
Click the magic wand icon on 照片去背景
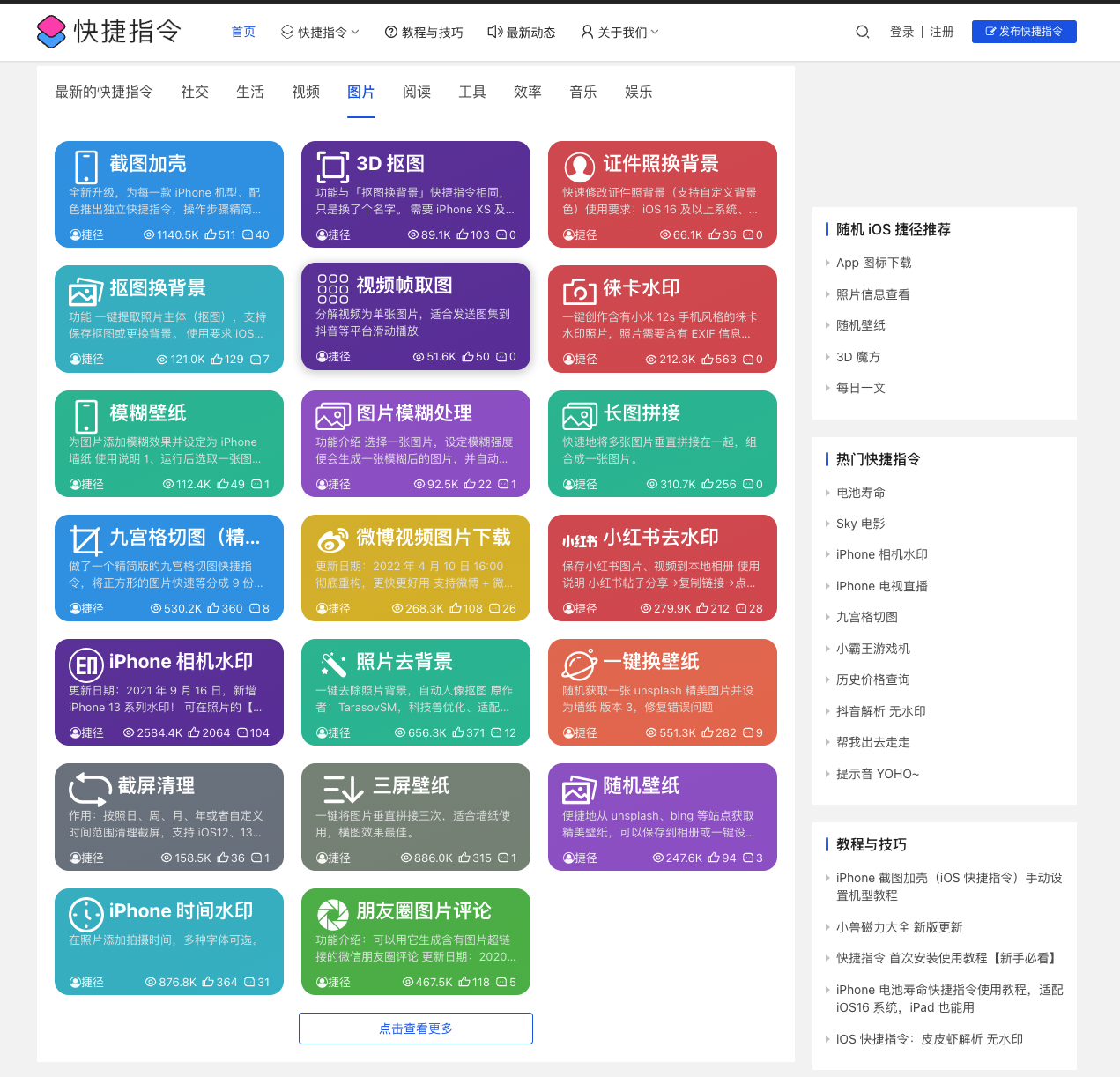(333, 665)
